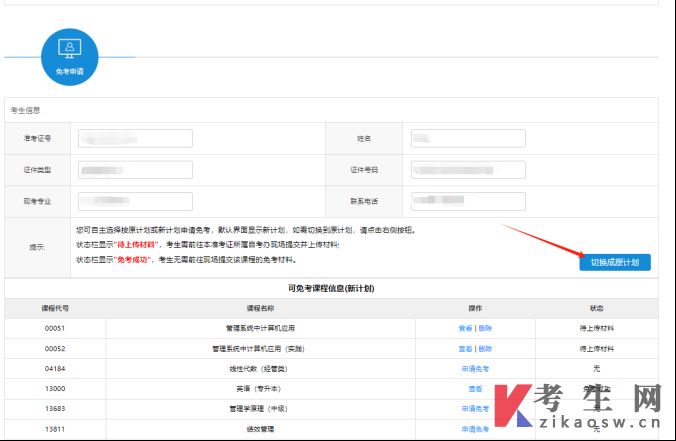Select course code cell 00052
Image resolution: width=676 pixels, height=441 pixels.
click(55, 349)
